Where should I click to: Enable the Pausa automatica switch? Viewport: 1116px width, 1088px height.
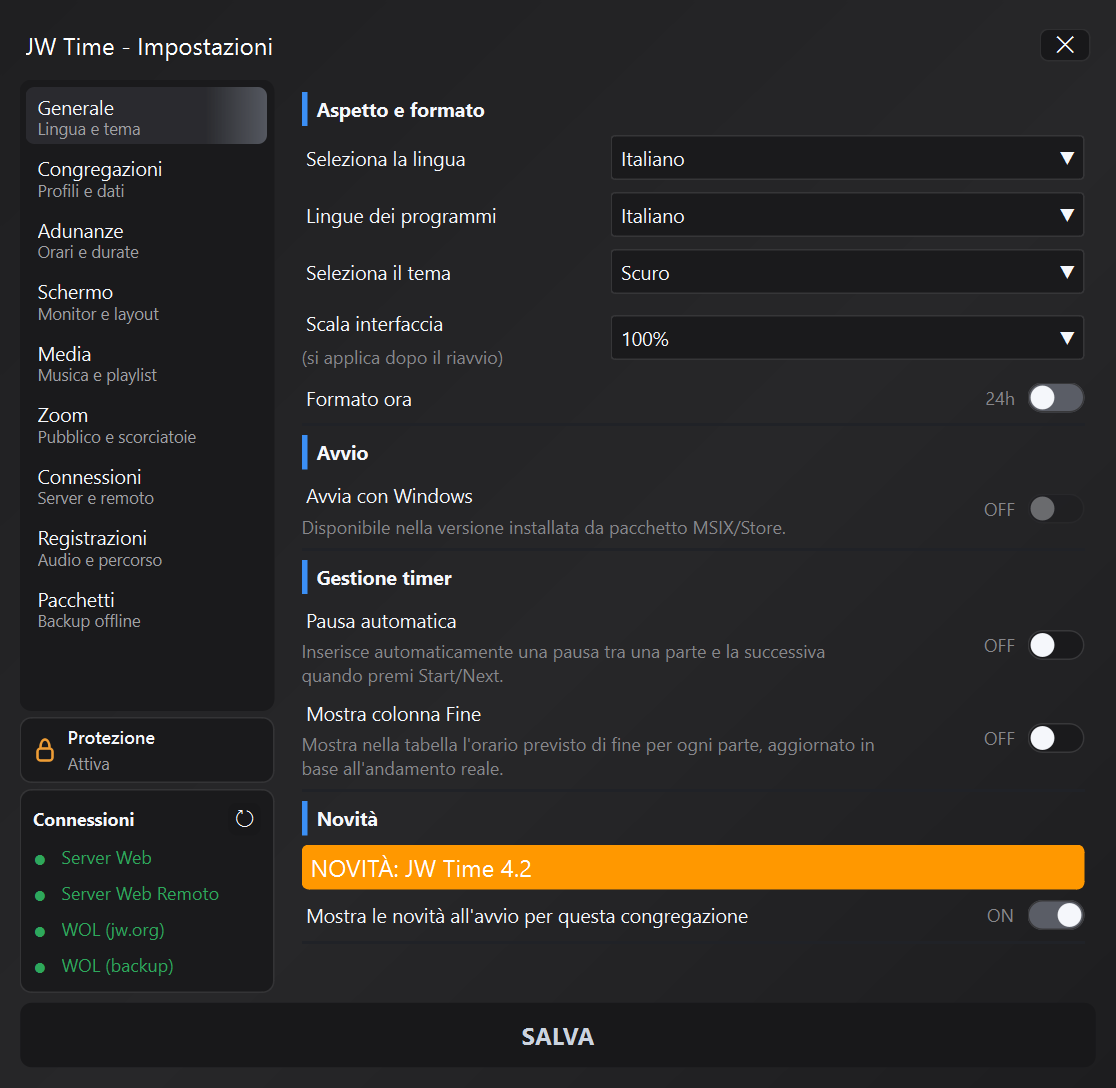1056,645
